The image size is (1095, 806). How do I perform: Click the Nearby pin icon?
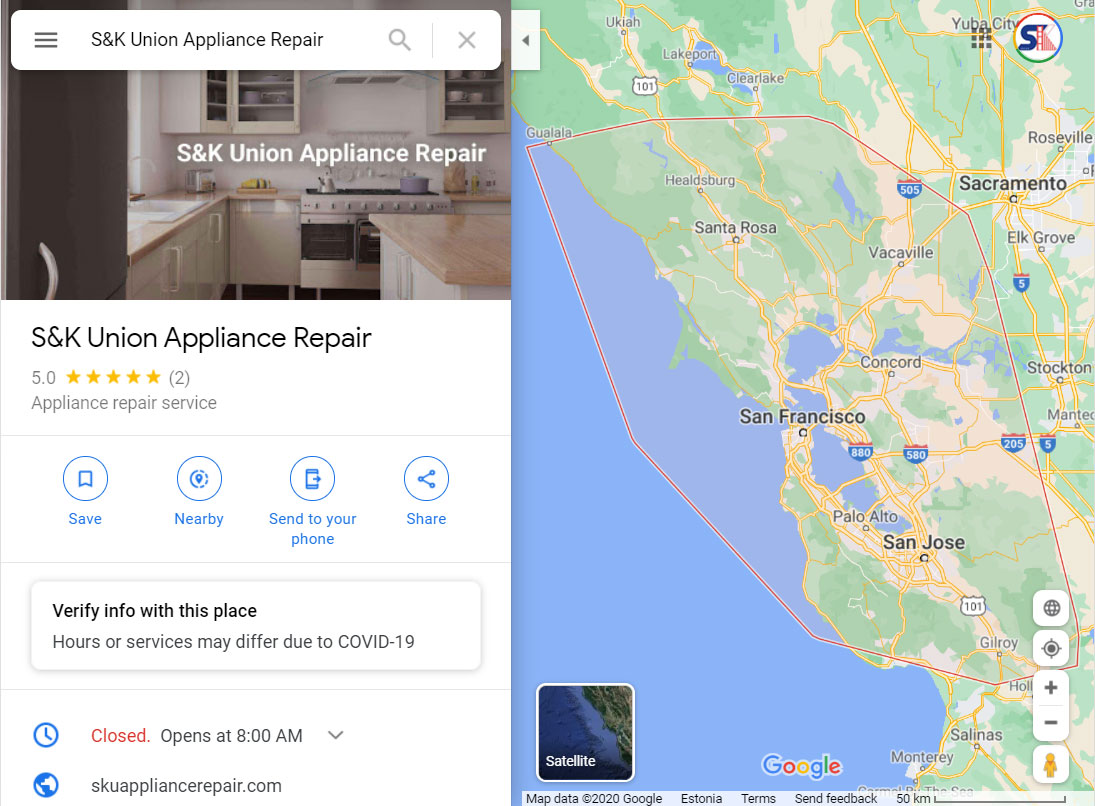199,478
